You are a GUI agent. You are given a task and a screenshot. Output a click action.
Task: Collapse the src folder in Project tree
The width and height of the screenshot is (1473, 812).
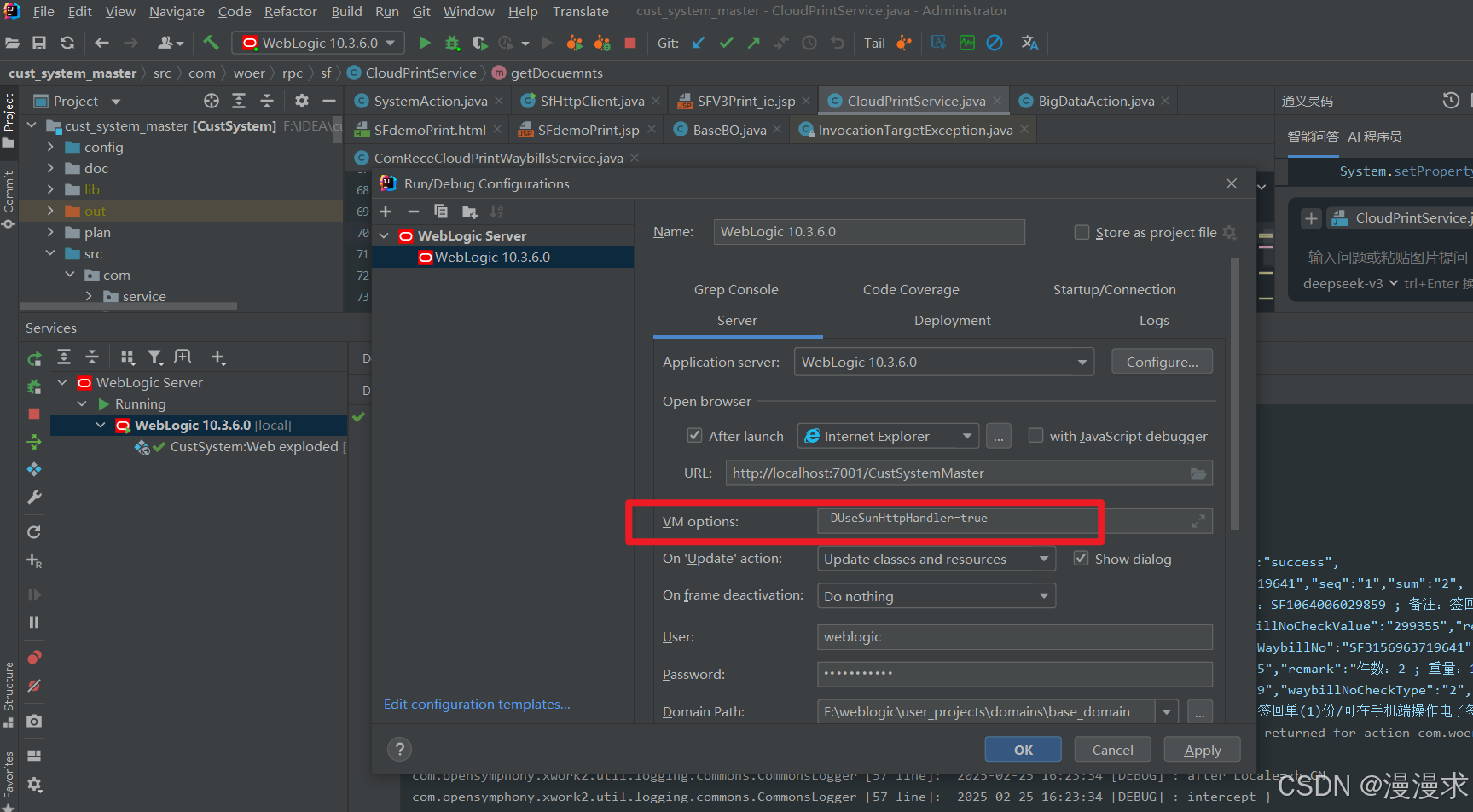(50, 253)
